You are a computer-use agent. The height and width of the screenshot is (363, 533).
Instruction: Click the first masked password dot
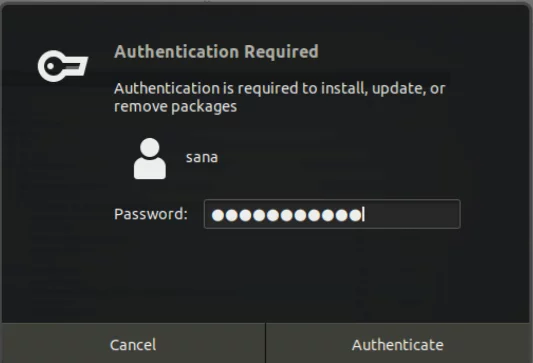point(218,215)
